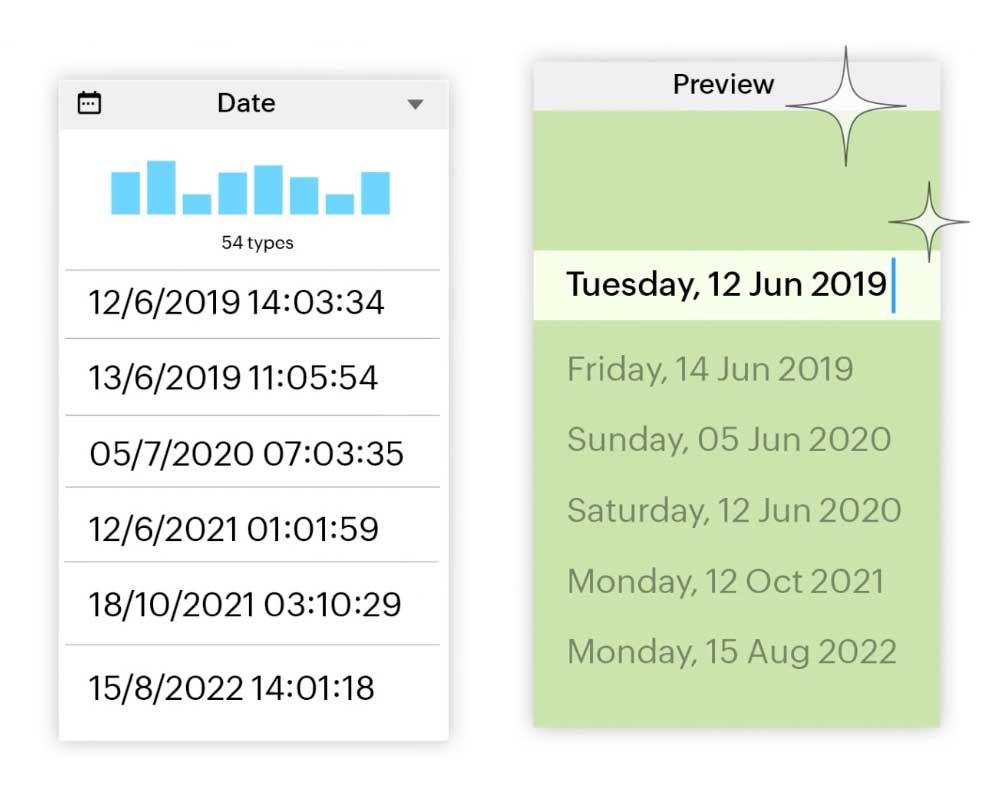Image resolution: width=999 pixels, height=797 pixels.
Task: Choose the Saturday, 12 Jun 2020 preview
Action: [x=734, y=511]
